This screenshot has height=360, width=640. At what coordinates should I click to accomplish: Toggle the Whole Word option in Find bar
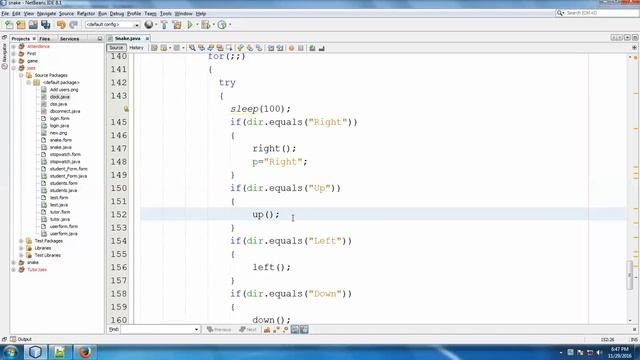pos(276,329)
